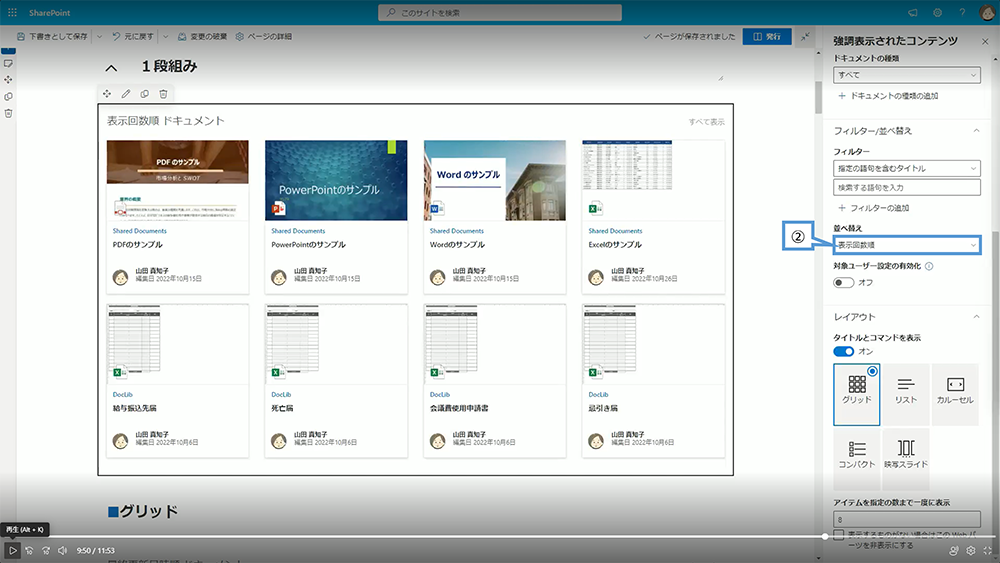Click the megaphone notification icon
The width and height of the screenshot is (1000, 563).
point(913,13)
